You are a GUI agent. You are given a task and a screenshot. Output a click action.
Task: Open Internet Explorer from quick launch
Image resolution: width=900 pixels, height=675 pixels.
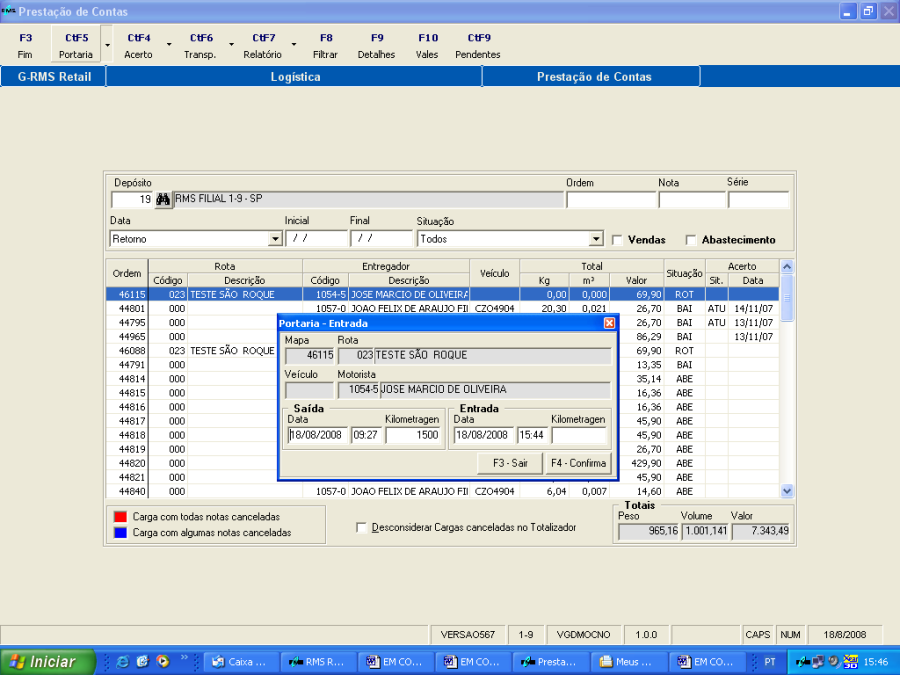[123, 662]
